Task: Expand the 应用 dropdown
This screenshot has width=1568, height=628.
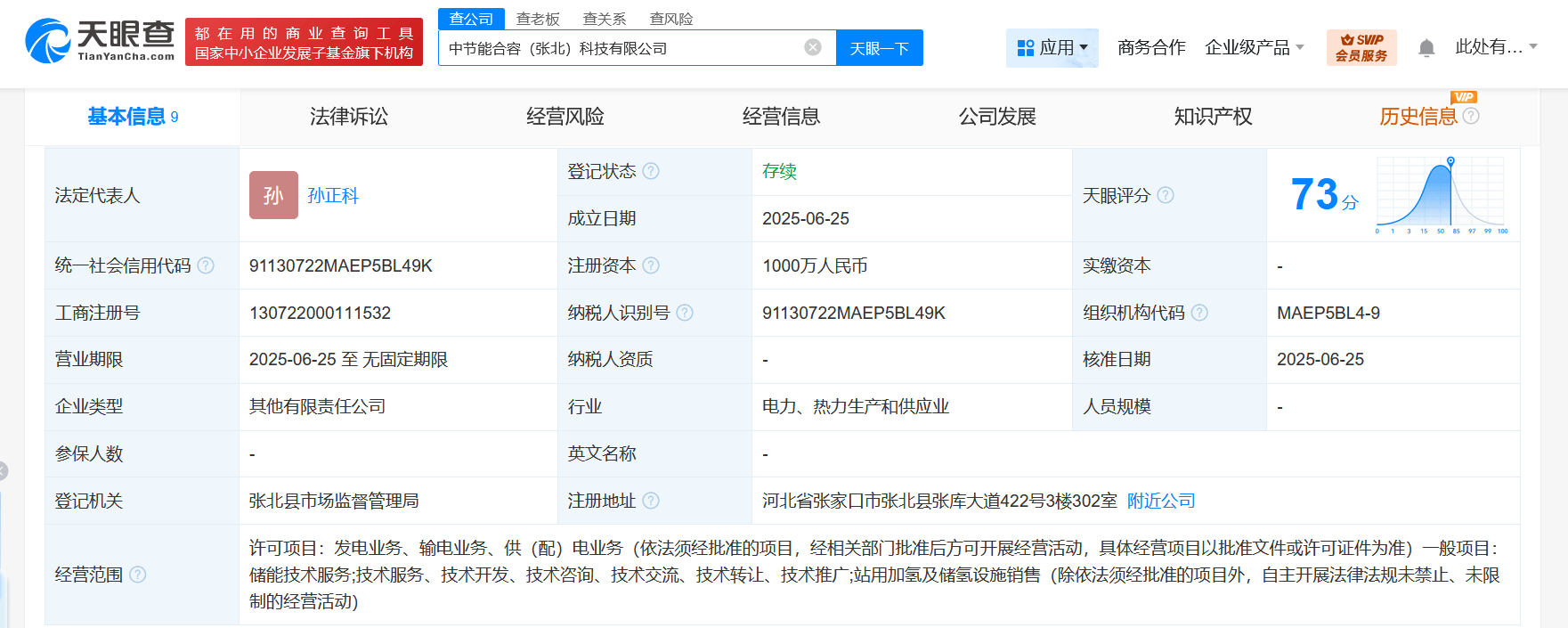Action: coord(1052,47)
